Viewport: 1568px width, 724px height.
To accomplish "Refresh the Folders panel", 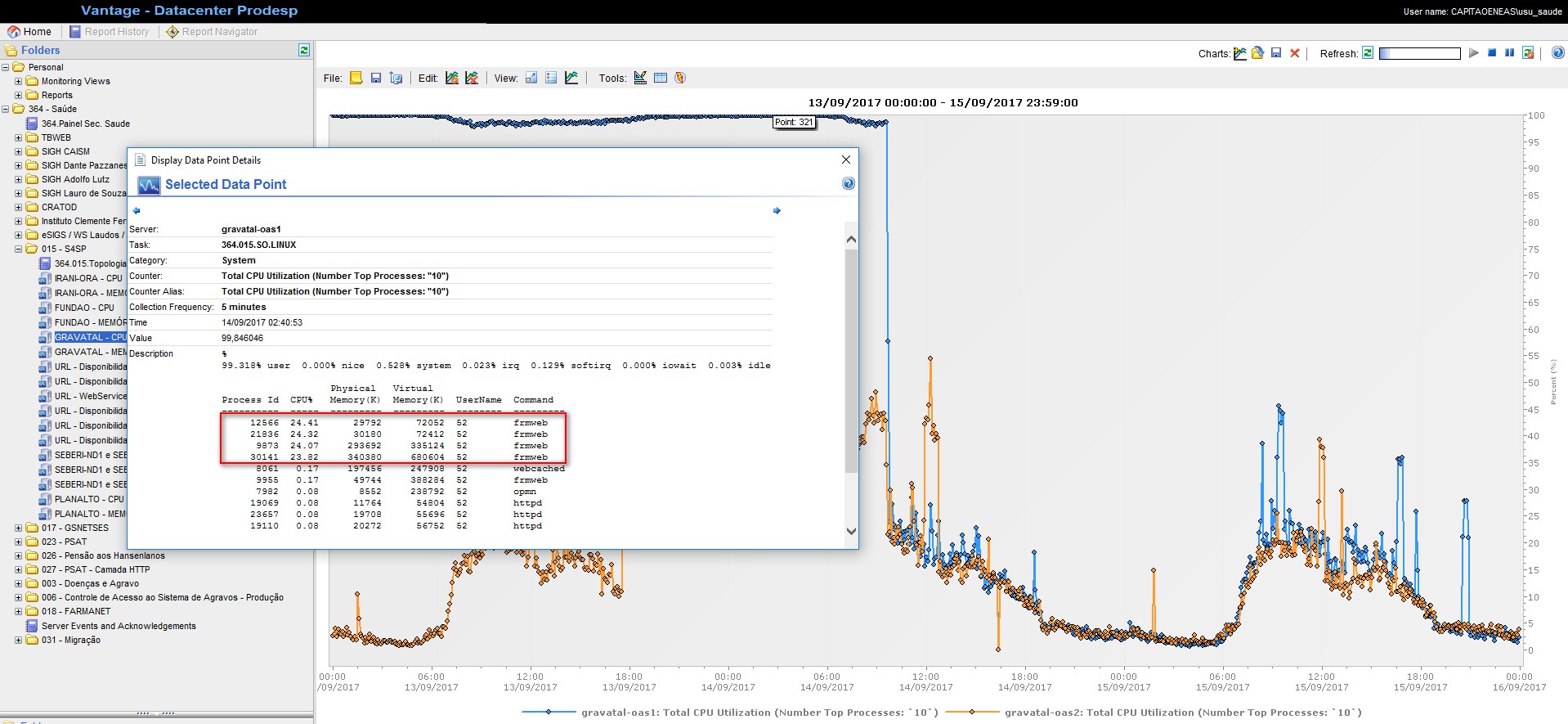I will 304,50.
